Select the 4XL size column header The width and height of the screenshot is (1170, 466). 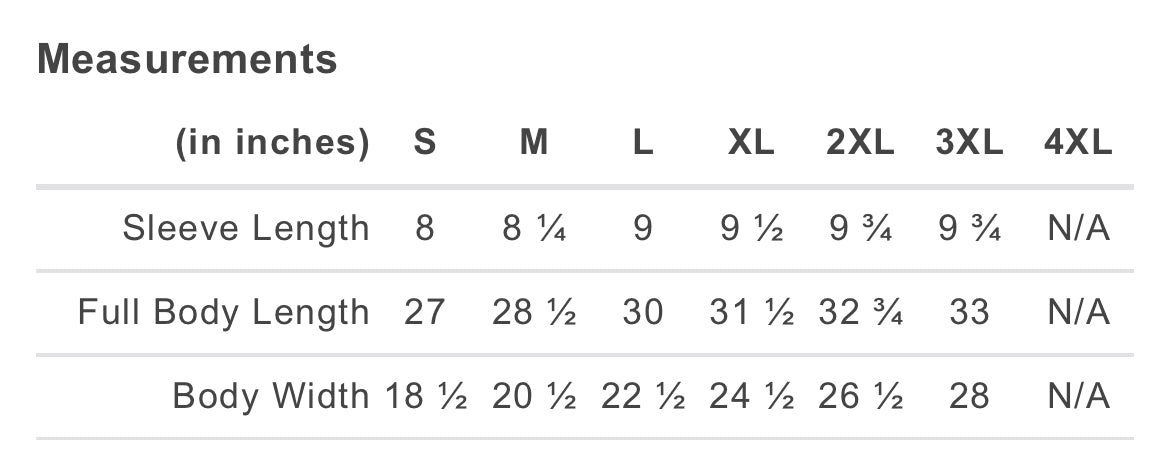point(1078,142)
